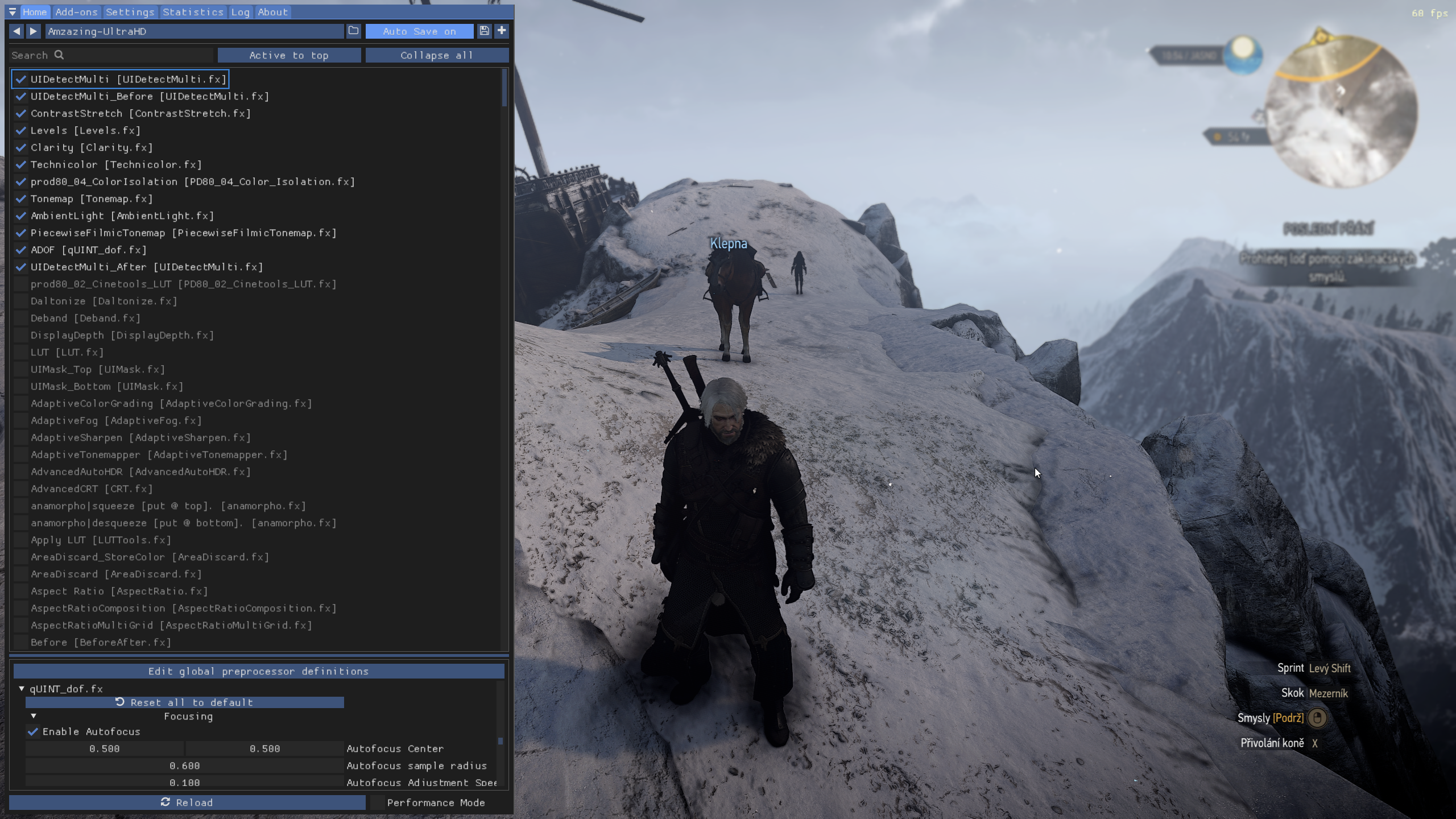
Task: Switch to the Statistics tab
Action: (193, 12)
